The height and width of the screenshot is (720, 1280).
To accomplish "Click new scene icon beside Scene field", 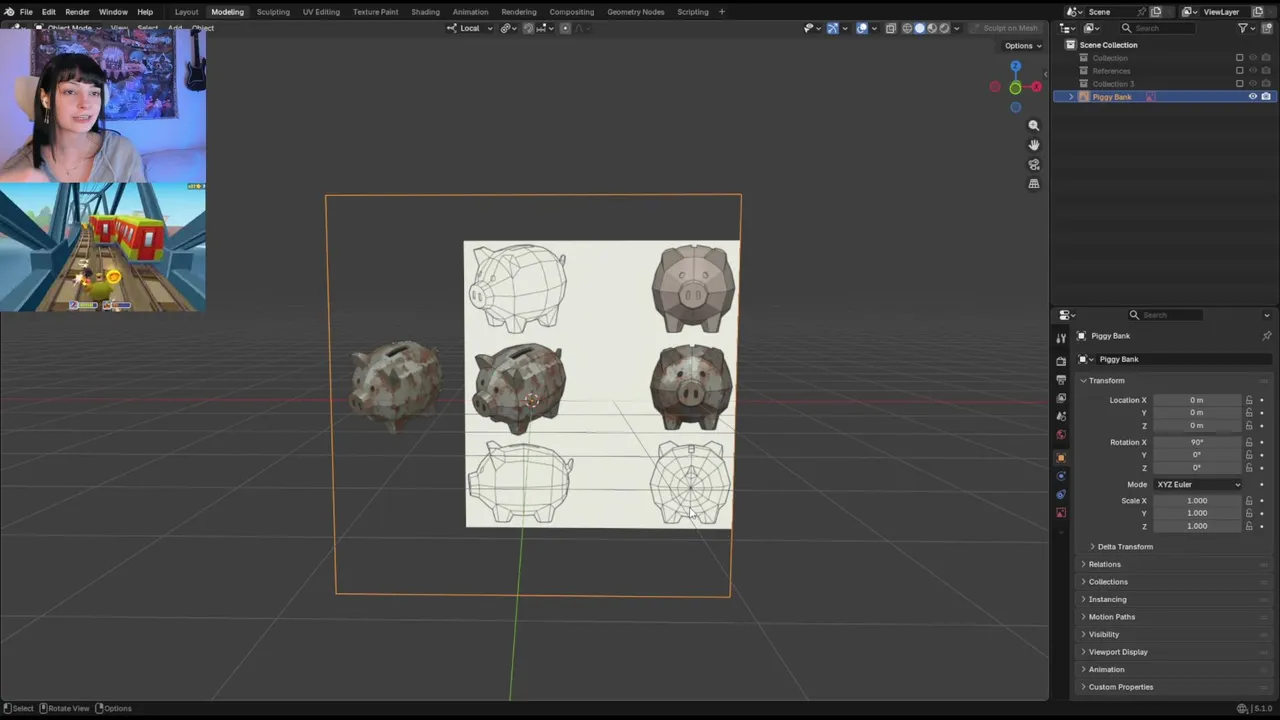I will coord(1155,12).
